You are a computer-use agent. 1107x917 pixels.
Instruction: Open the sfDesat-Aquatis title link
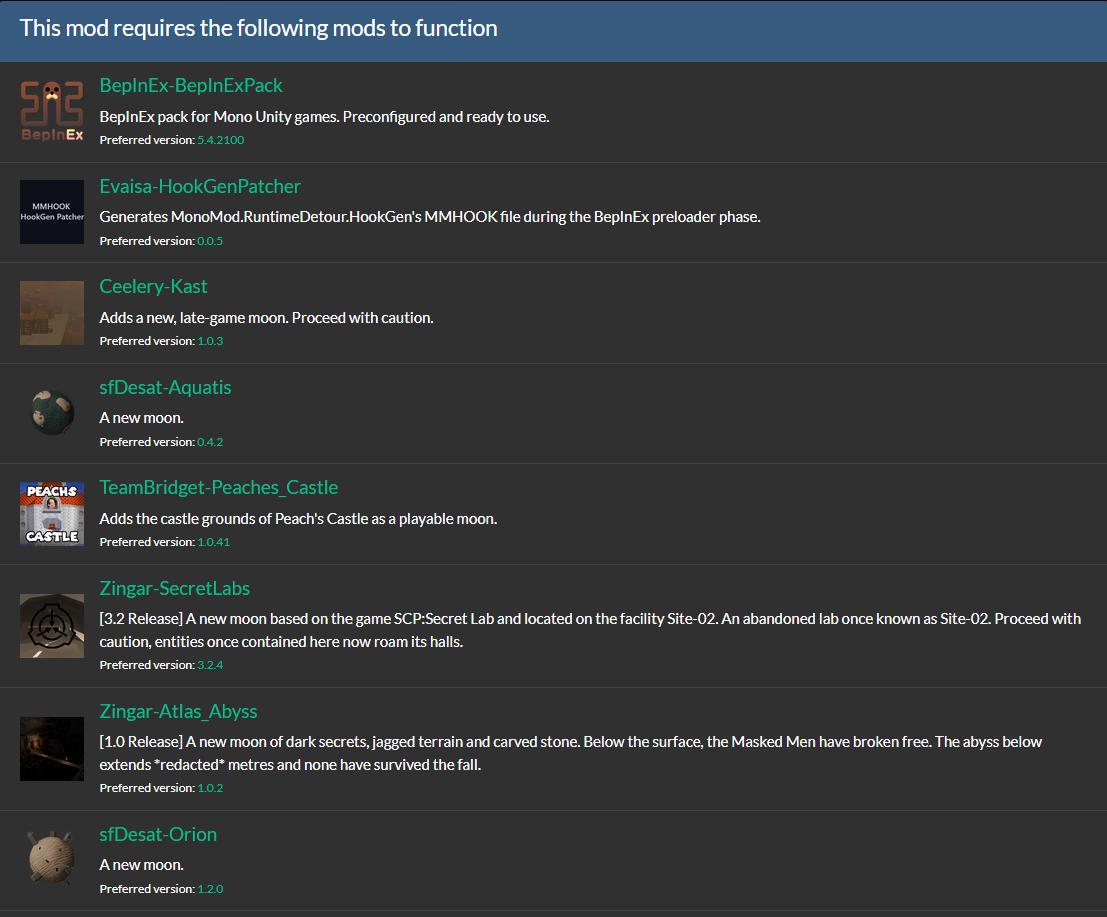tap(166, 387)
